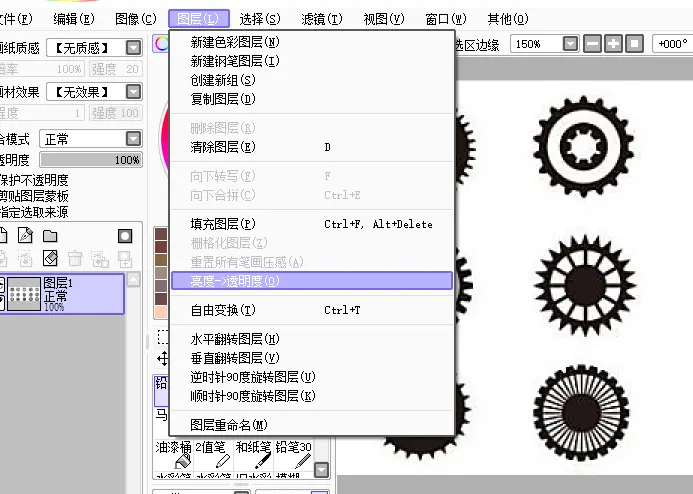Image resolution: width=693 pixels, height=494 pixels.
Task: Click the 强度 100 material strength field
Action: coord(116,113)
